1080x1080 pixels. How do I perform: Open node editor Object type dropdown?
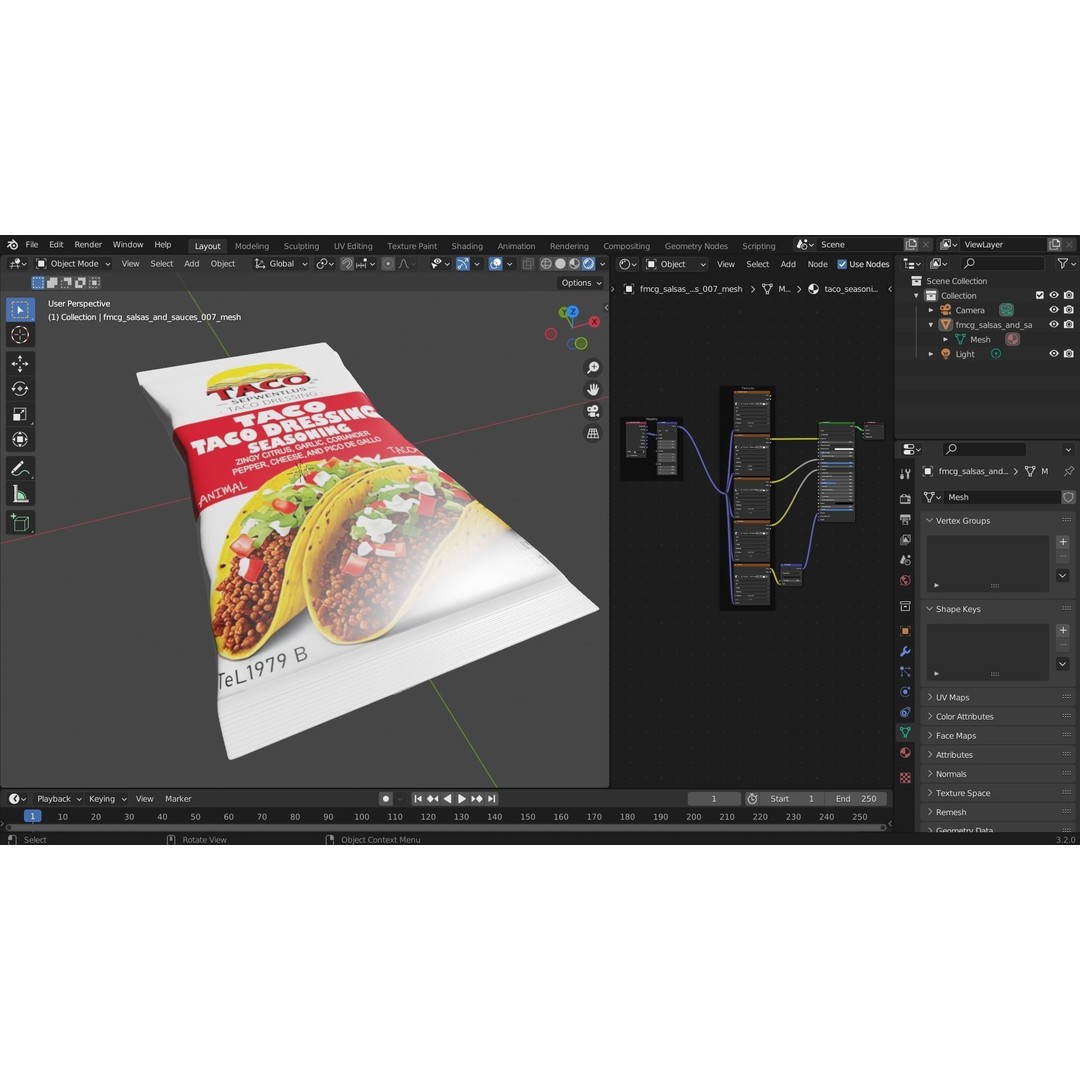[x=676, y=264]
